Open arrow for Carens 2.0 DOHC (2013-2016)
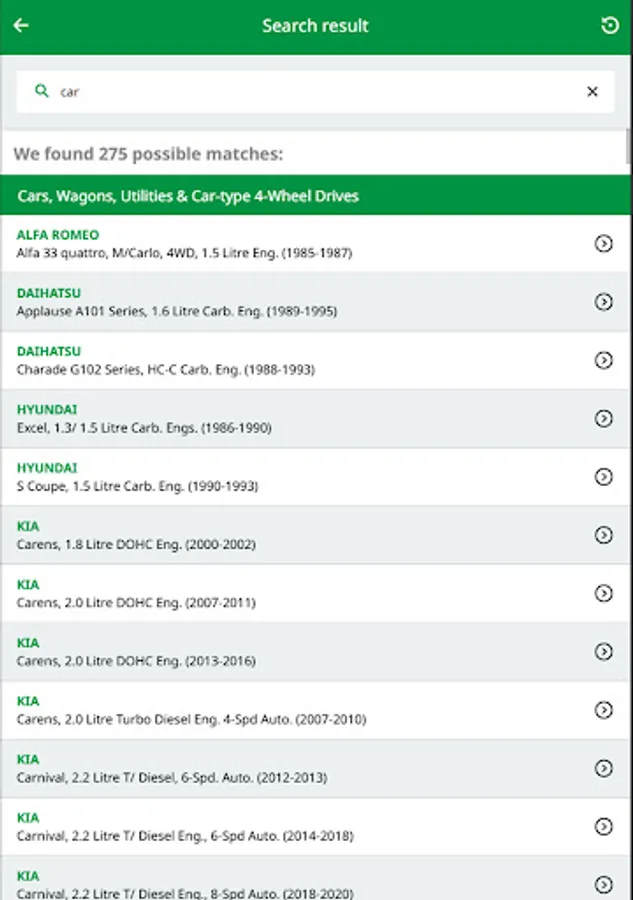633x900 pixels. click(603, 651)
